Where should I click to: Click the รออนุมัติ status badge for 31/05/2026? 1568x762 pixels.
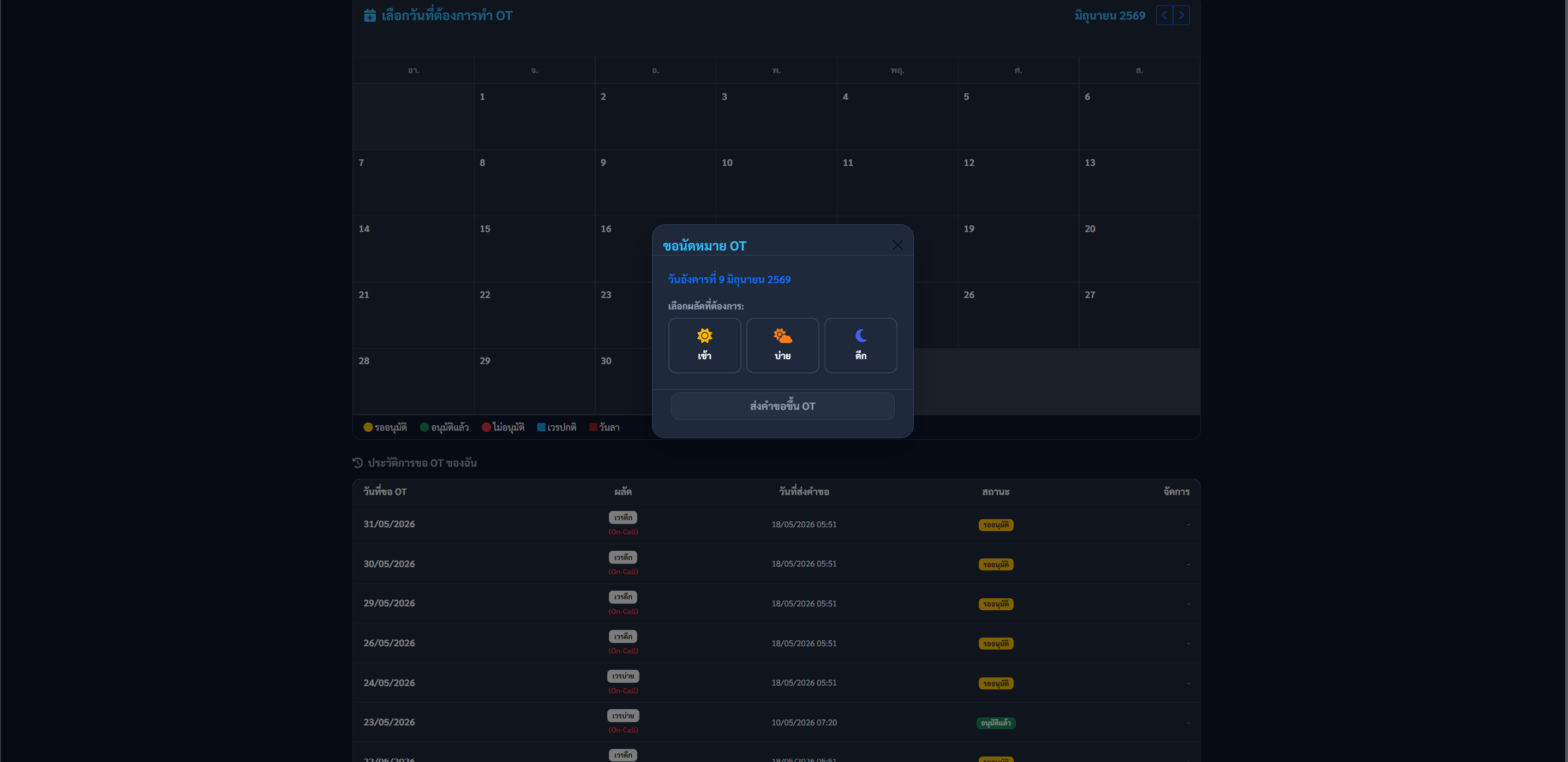996,525
